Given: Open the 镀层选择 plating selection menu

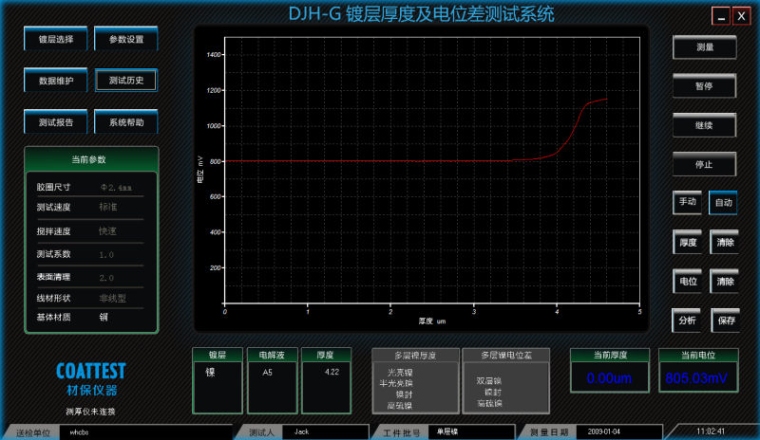Looking at the screenshot, I should tap(56, 39).
